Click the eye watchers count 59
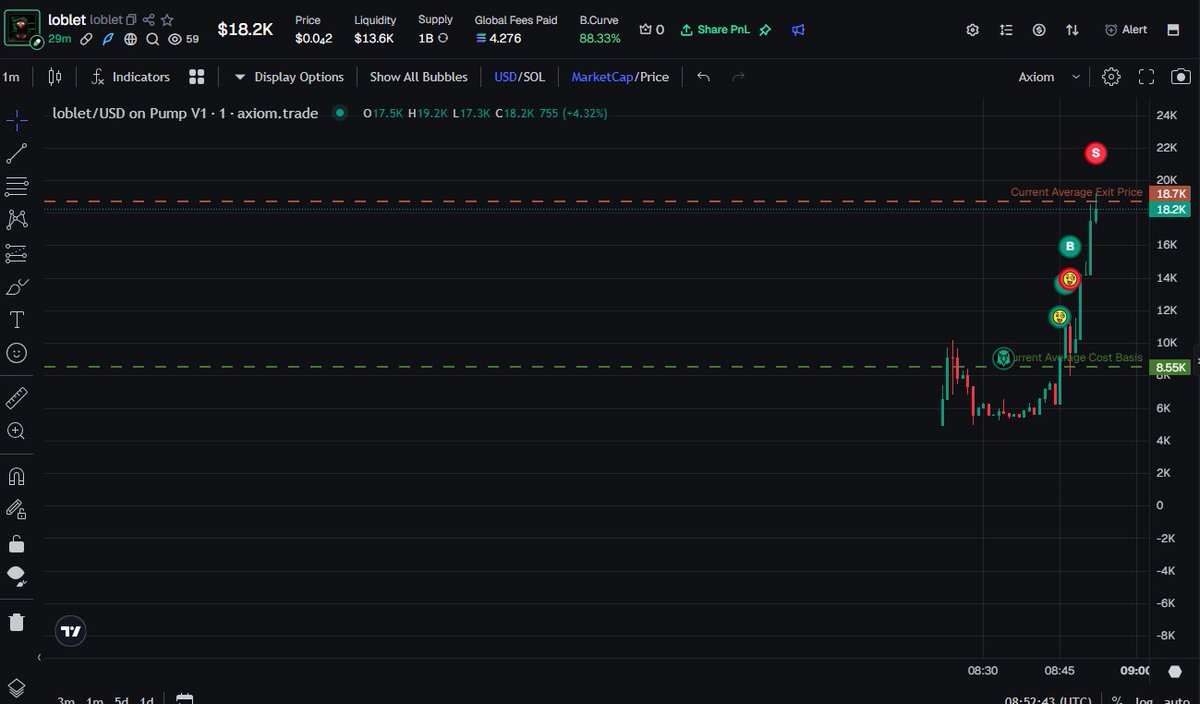The width and height of the screenshot is (1200, 704). point(183,39)
